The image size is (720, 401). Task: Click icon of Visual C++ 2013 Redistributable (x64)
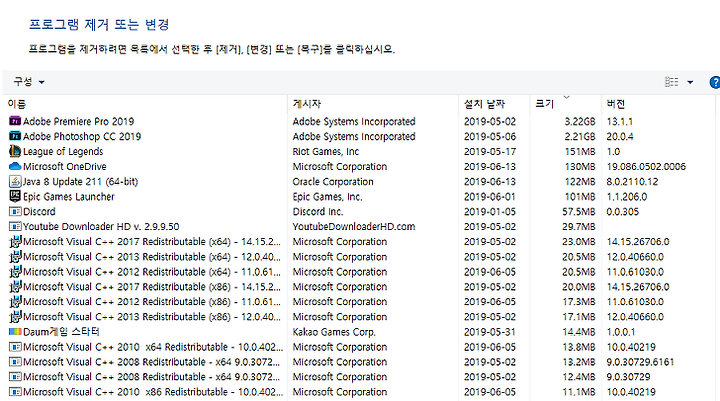coord(15,257)
